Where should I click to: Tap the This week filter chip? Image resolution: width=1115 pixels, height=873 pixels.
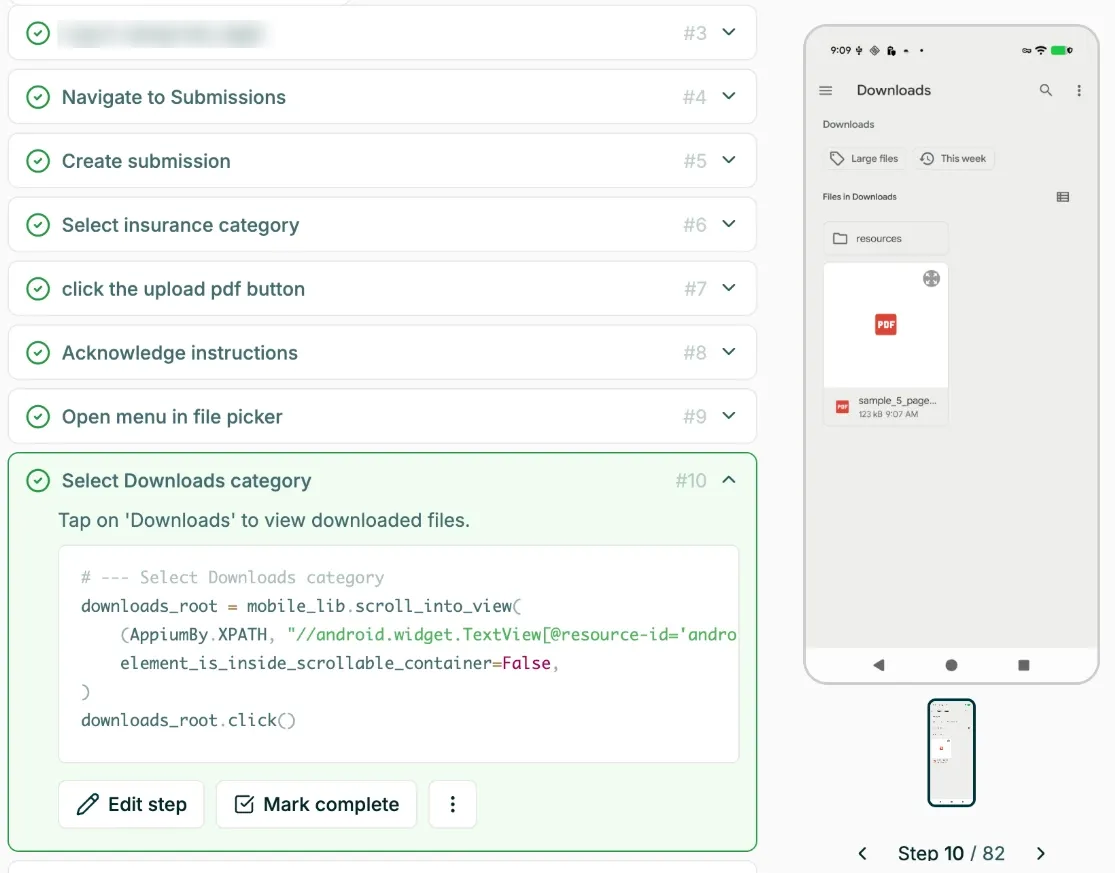pos(953,159)
